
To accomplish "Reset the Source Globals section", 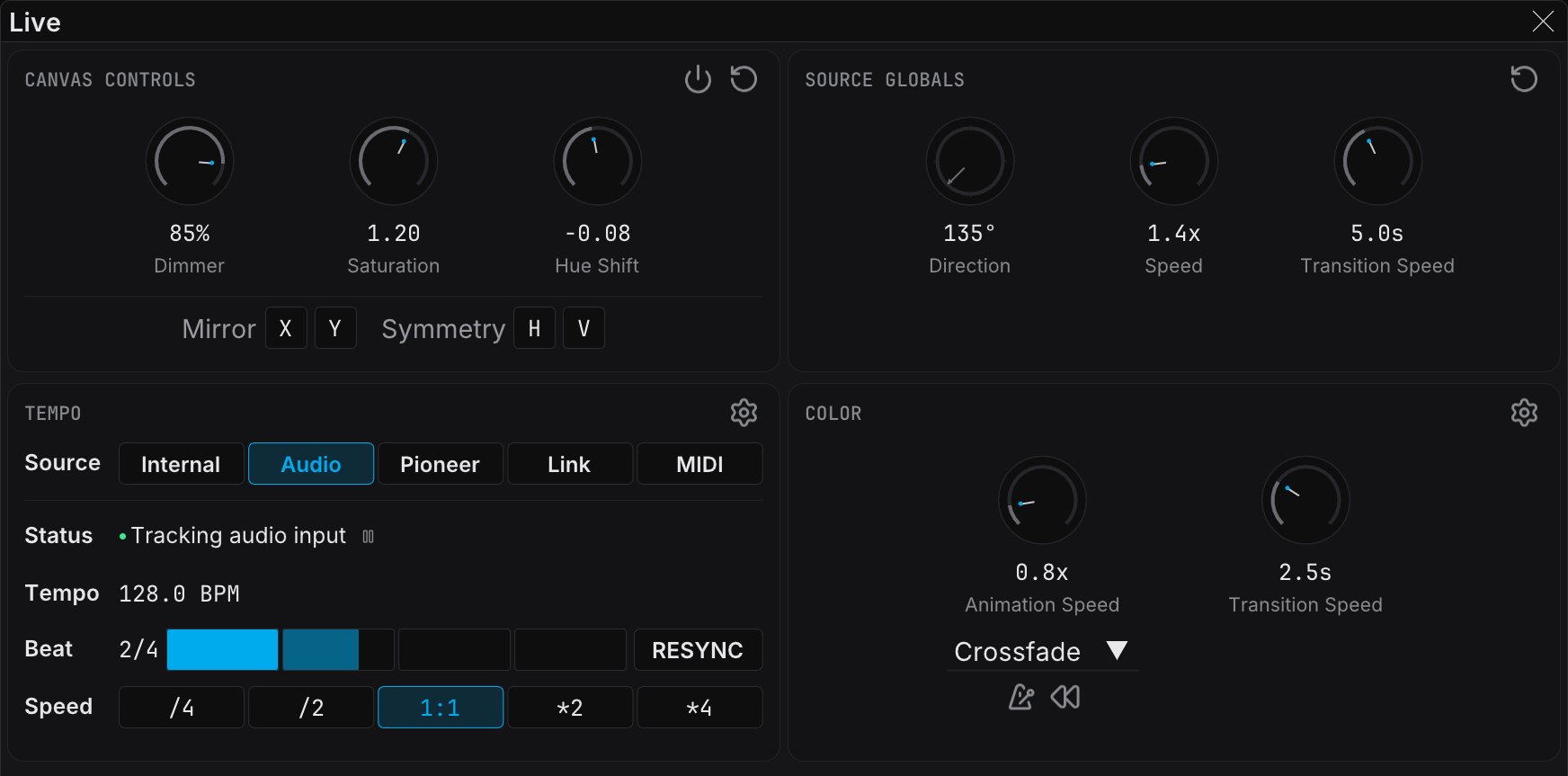I will tap(1524, 79).
